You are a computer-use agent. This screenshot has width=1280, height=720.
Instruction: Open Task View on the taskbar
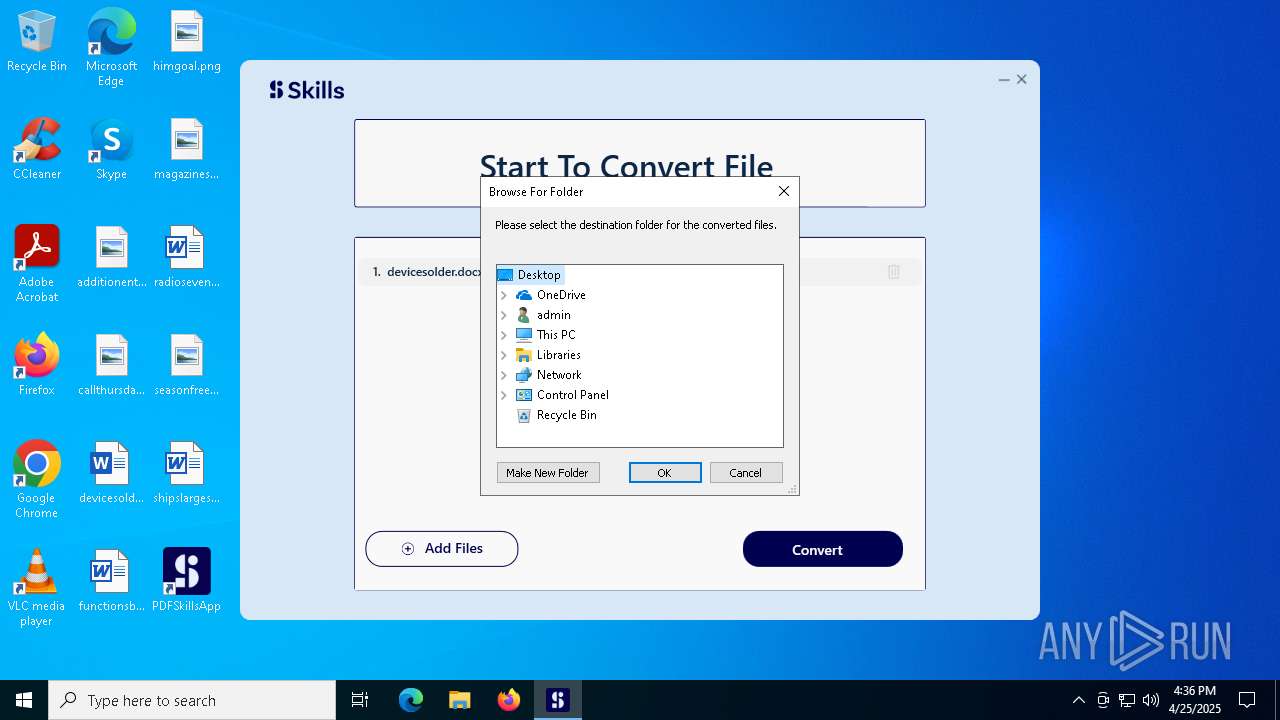[x=360, y=700]
